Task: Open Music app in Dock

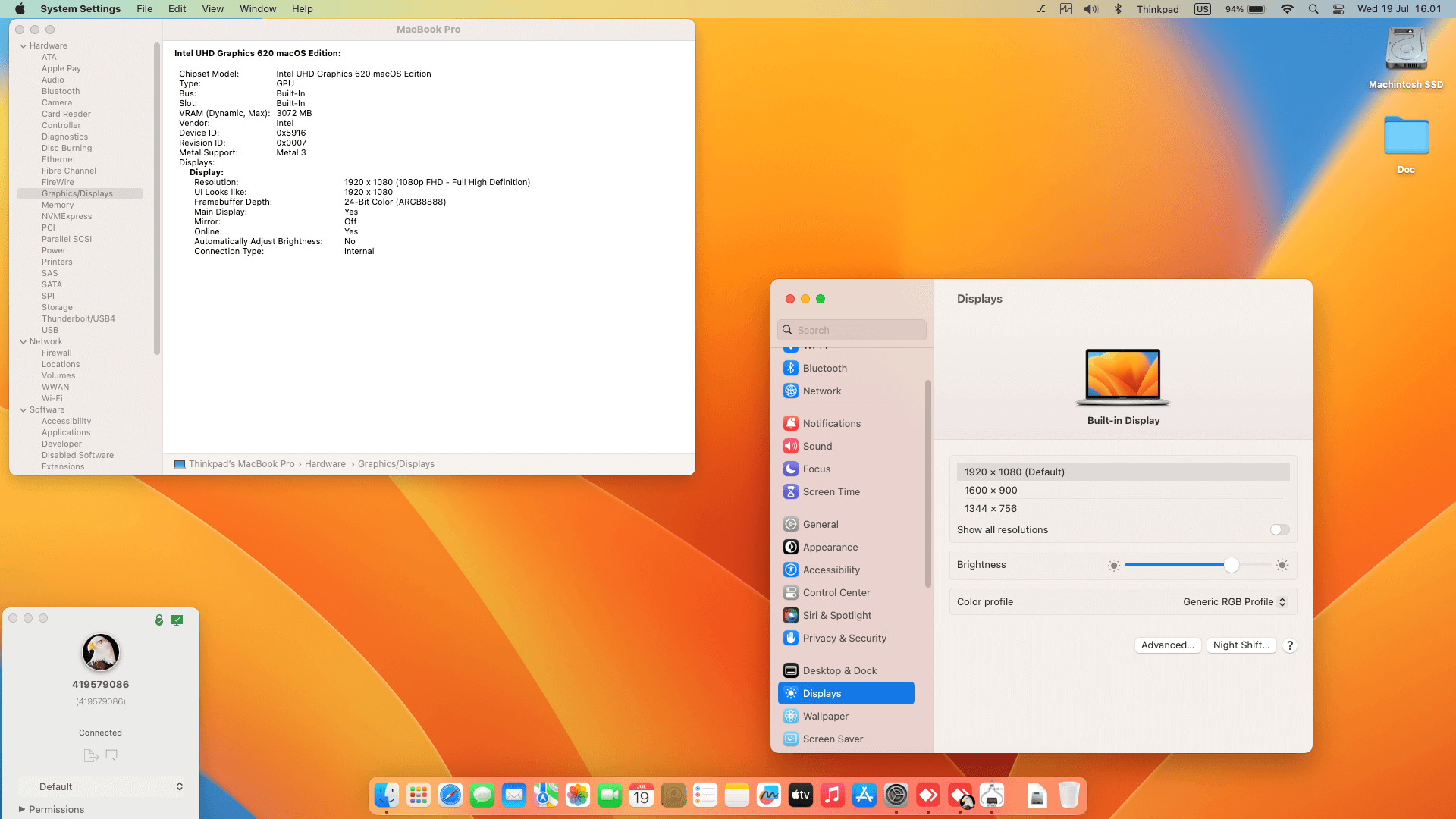Action: pos(832,795)
